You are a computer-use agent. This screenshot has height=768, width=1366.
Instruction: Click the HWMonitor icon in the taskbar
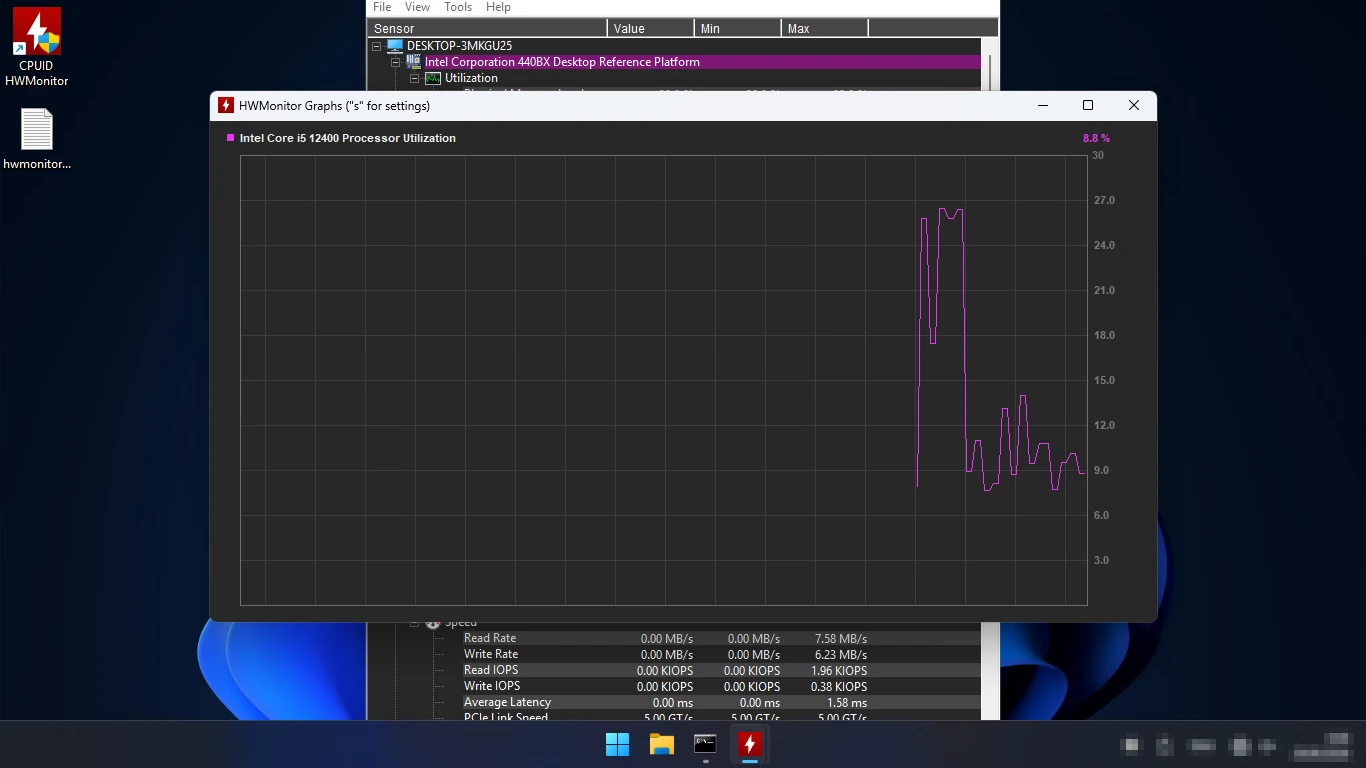(749, 745)
